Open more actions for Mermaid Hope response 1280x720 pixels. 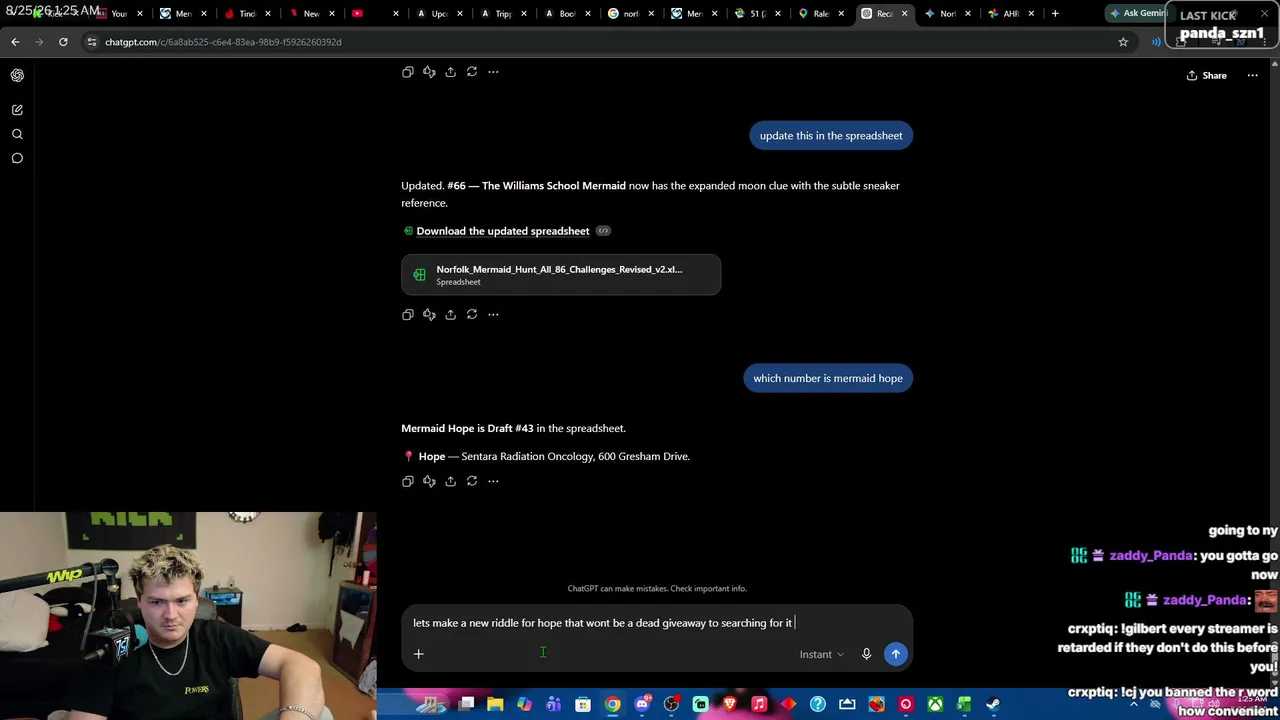(x=493, y=481)
